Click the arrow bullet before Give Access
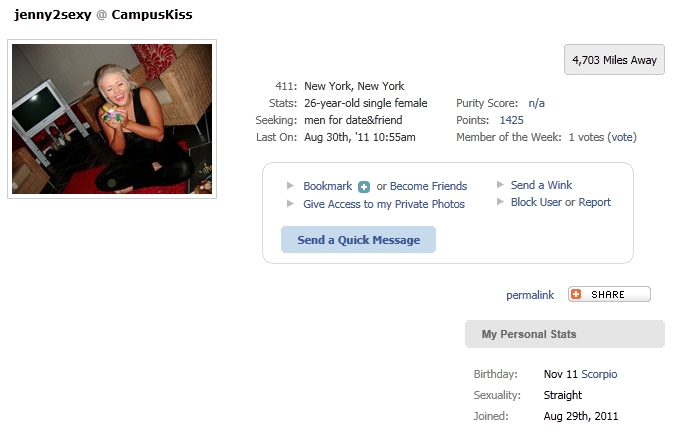The image size is (673, 432). click(291, 204)
